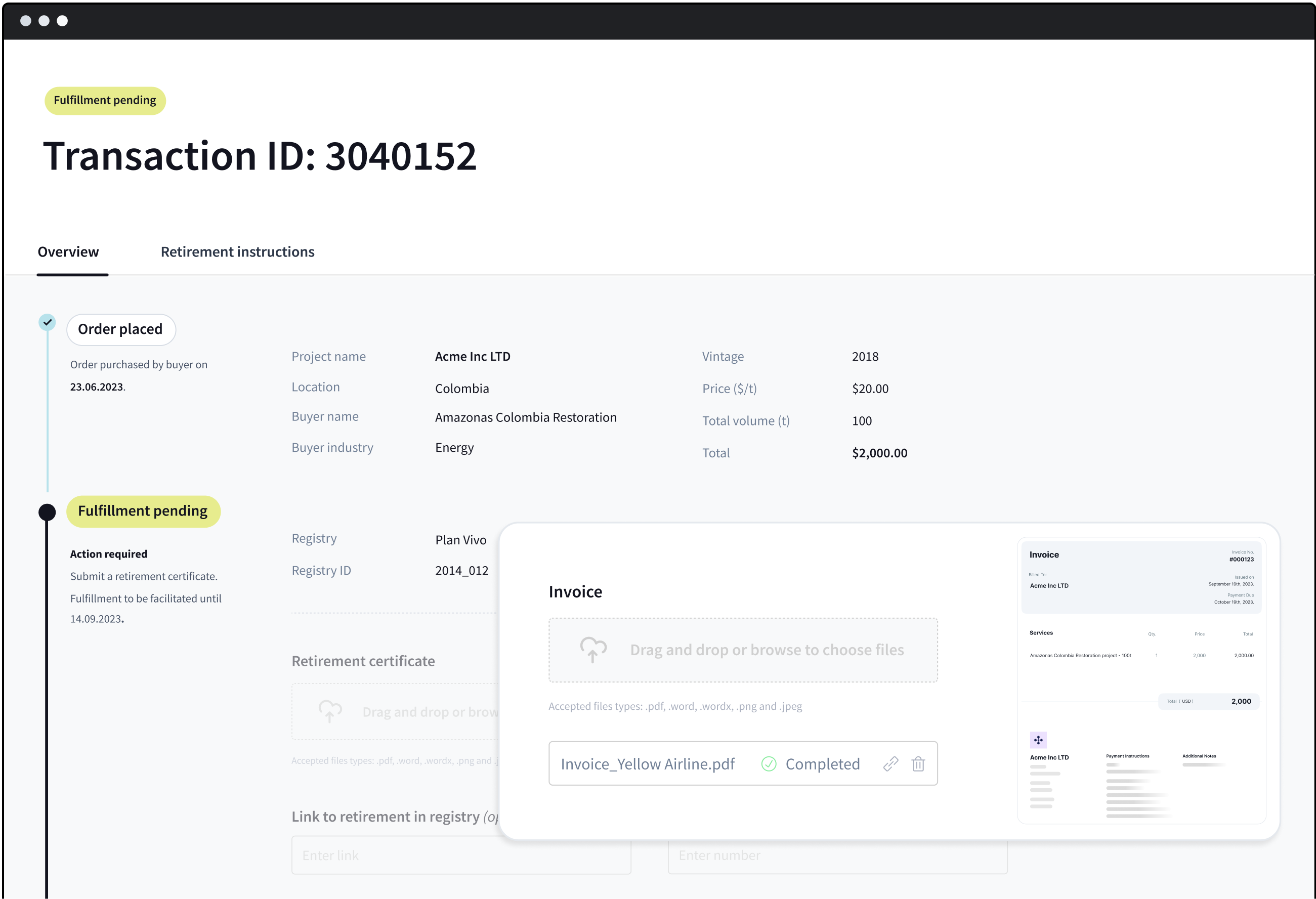Viewport: 1316px width, 899px height.
Task: Click the Registry ID value 2014_012
Action: (461, 571)
